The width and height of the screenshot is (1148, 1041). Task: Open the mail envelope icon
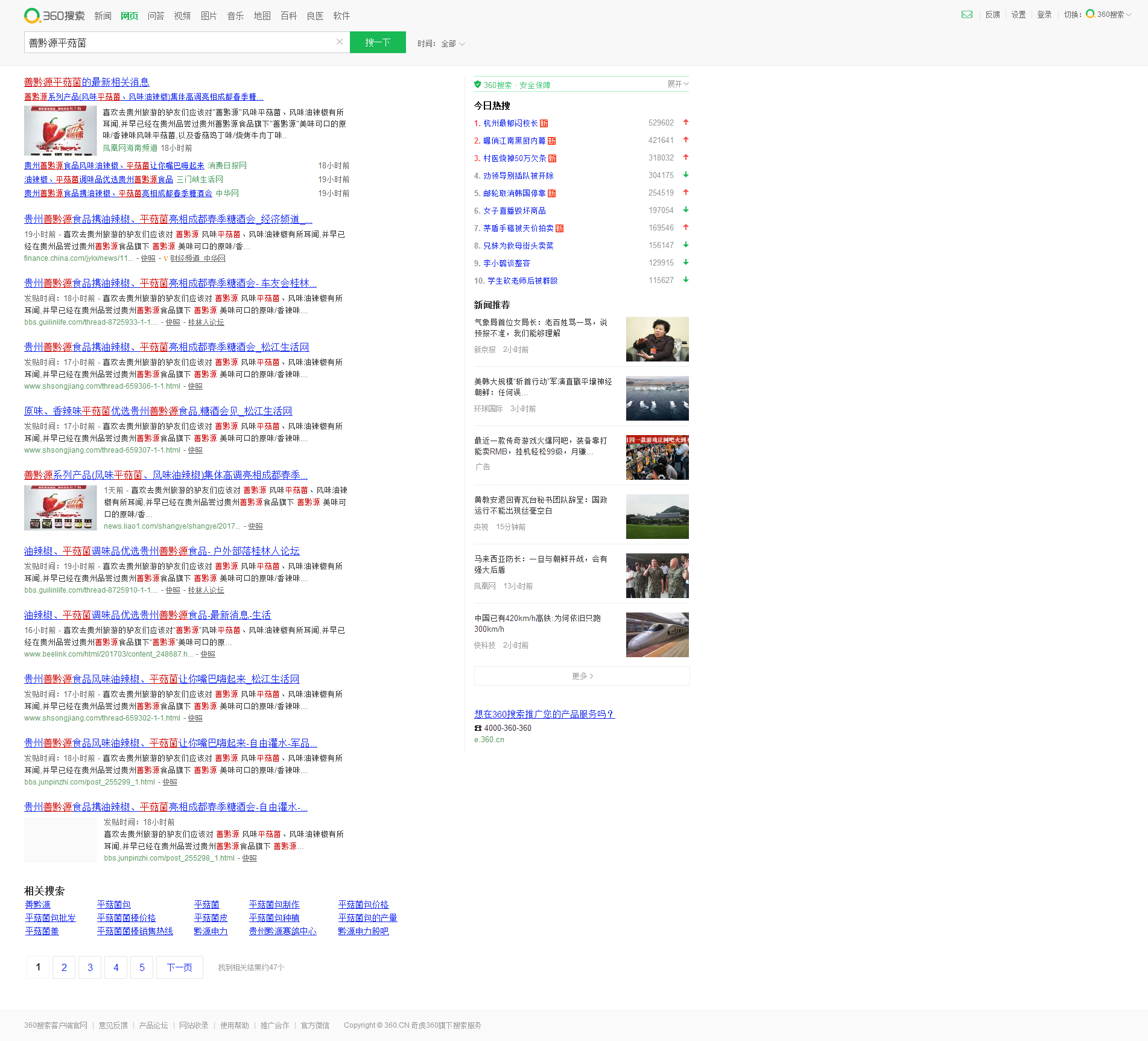[966, 14]
